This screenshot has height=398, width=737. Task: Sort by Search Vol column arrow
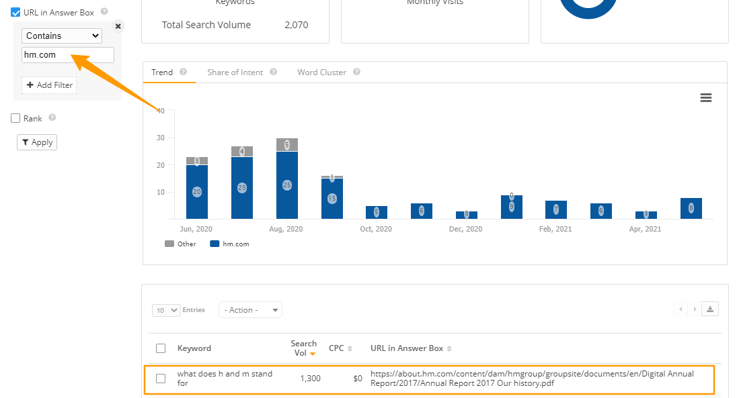[x=313, y=354]
